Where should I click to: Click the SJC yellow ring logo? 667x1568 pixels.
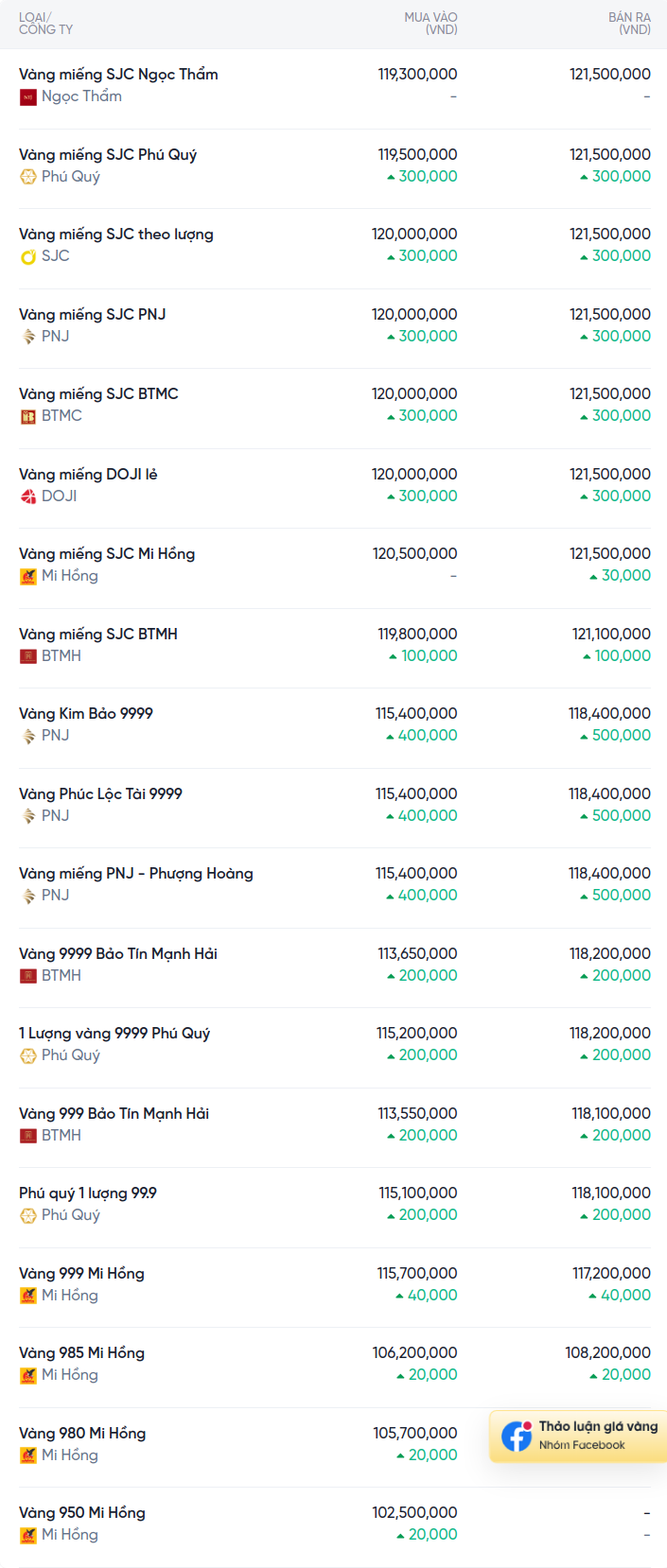pyautogui.click(x=28, y=257)
